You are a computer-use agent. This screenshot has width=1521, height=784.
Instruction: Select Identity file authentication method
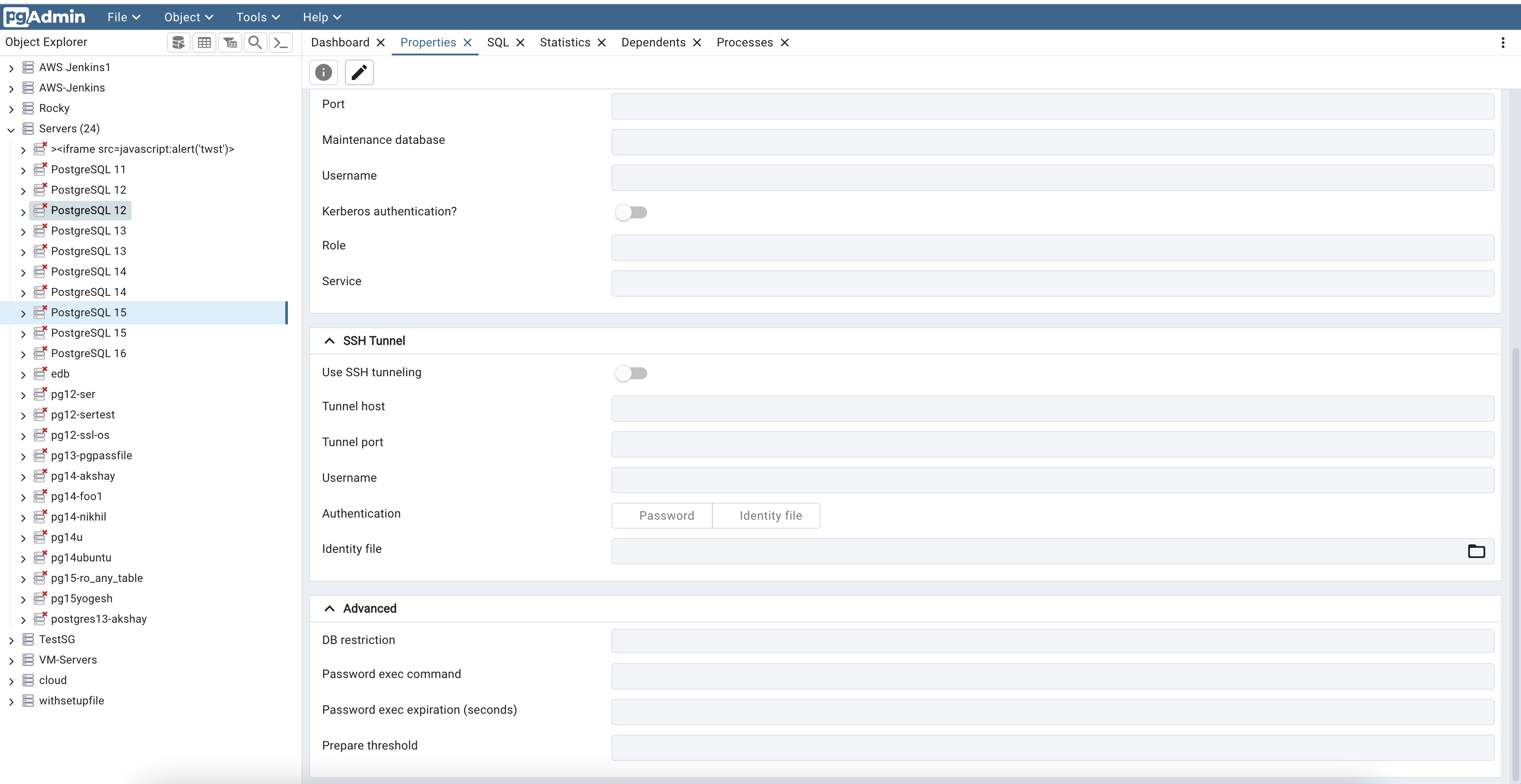tap(766, 515)
